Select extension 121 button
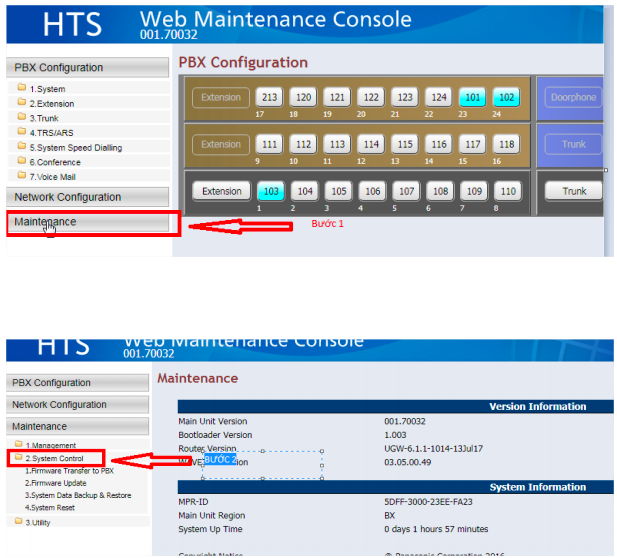 click(x=337, y=97)
